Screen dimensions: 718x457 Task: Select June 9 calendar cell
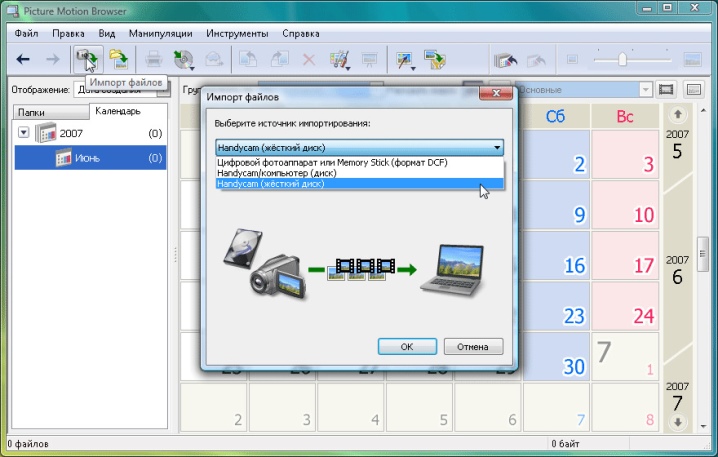coord(556,205)
